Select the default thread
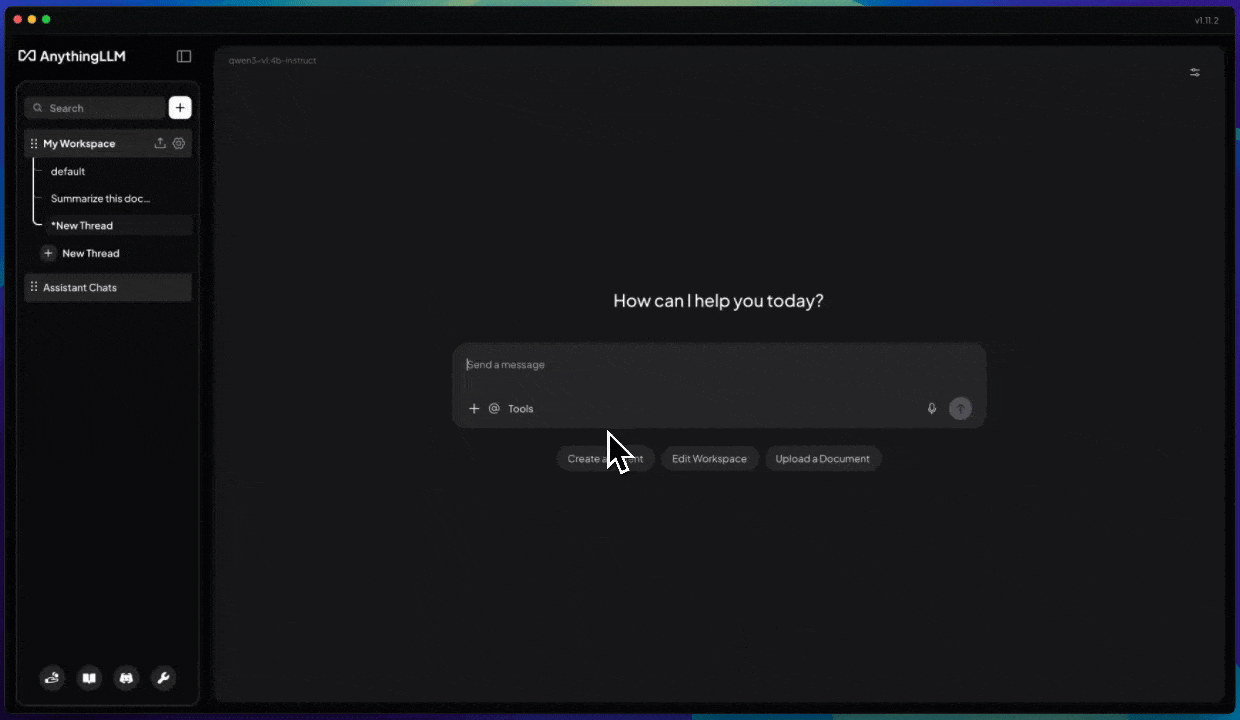1240x720 pixels. [68, 172]
